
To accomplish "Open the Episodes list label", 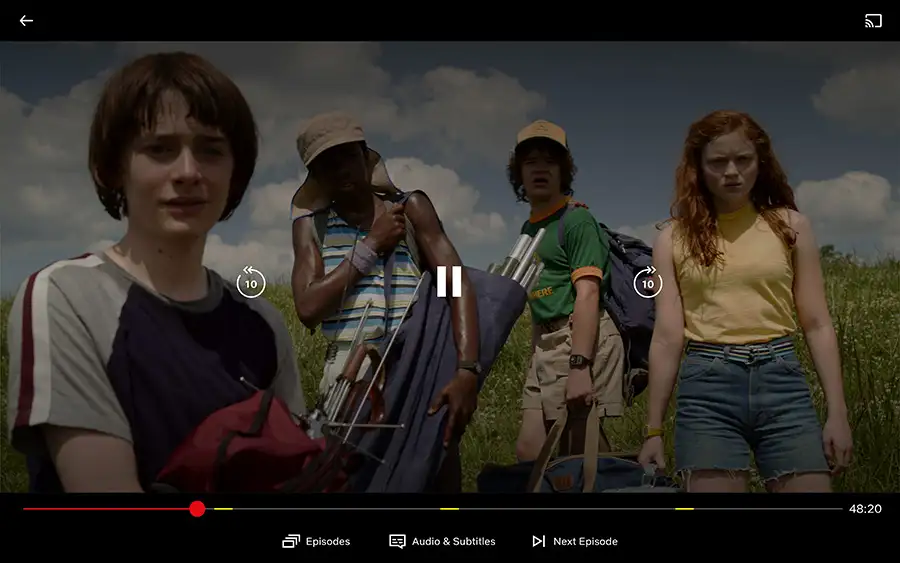I will pyautogui.click(x=328, y=541).
